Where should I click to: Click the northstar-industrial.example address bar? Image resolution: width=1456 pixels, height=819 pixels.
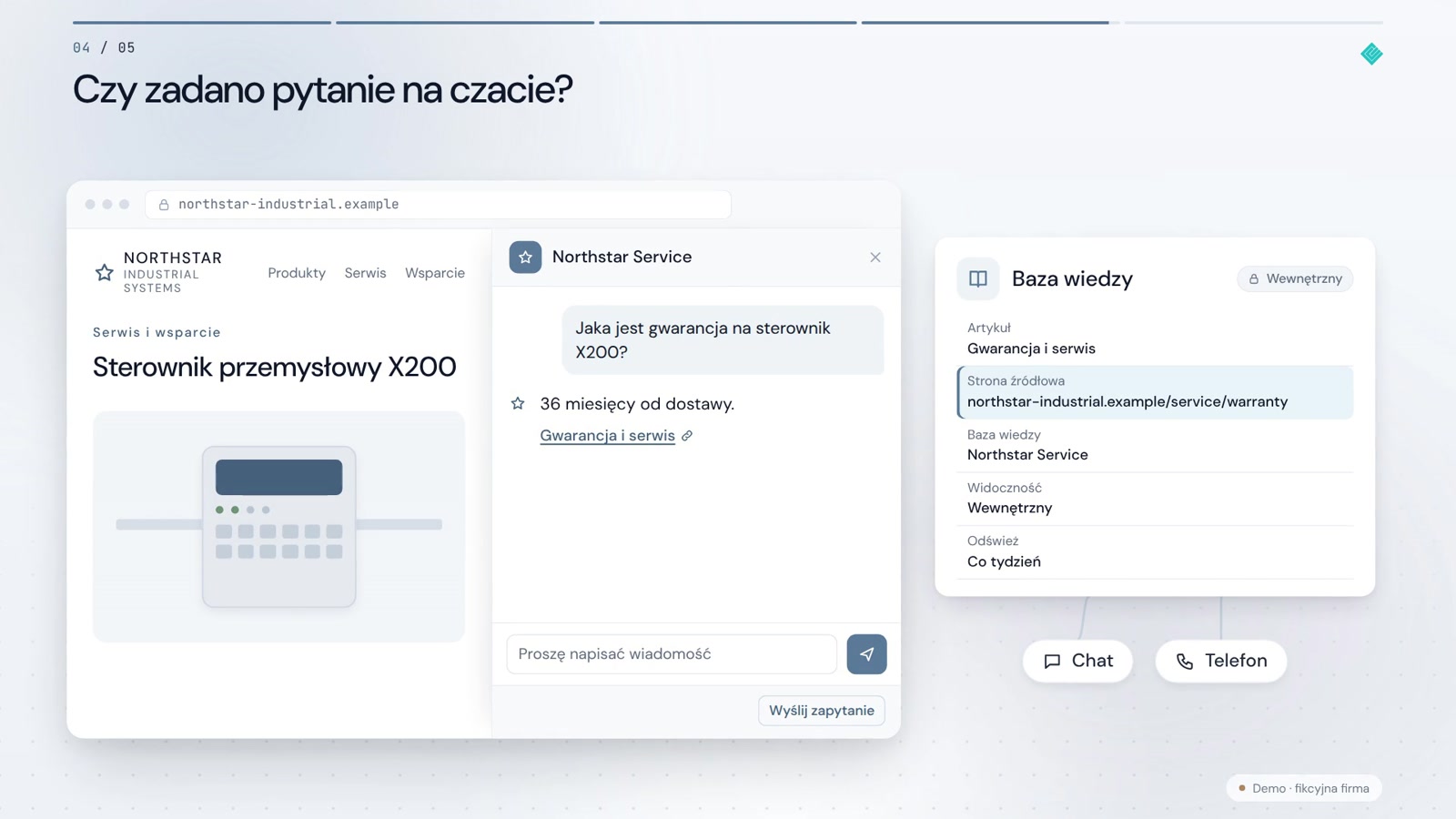(x=438, y=205)
